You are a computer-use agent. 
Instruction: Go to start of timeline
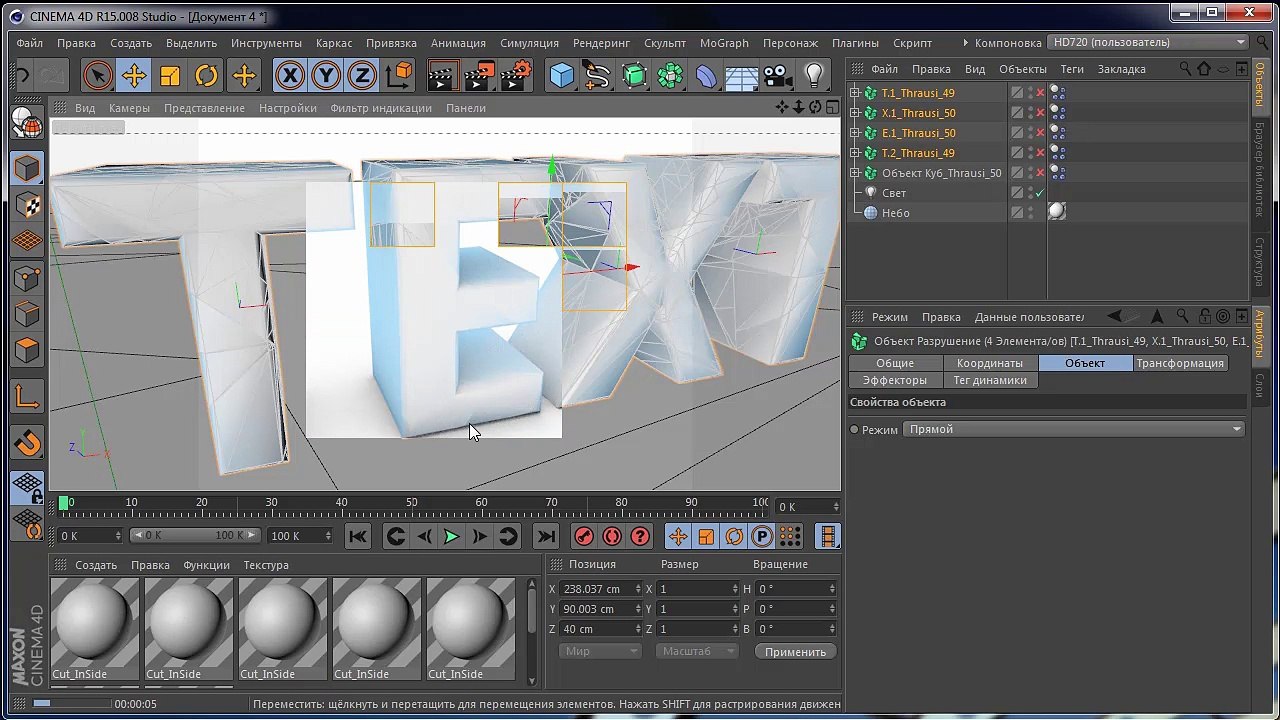click(x=358, y=537)
